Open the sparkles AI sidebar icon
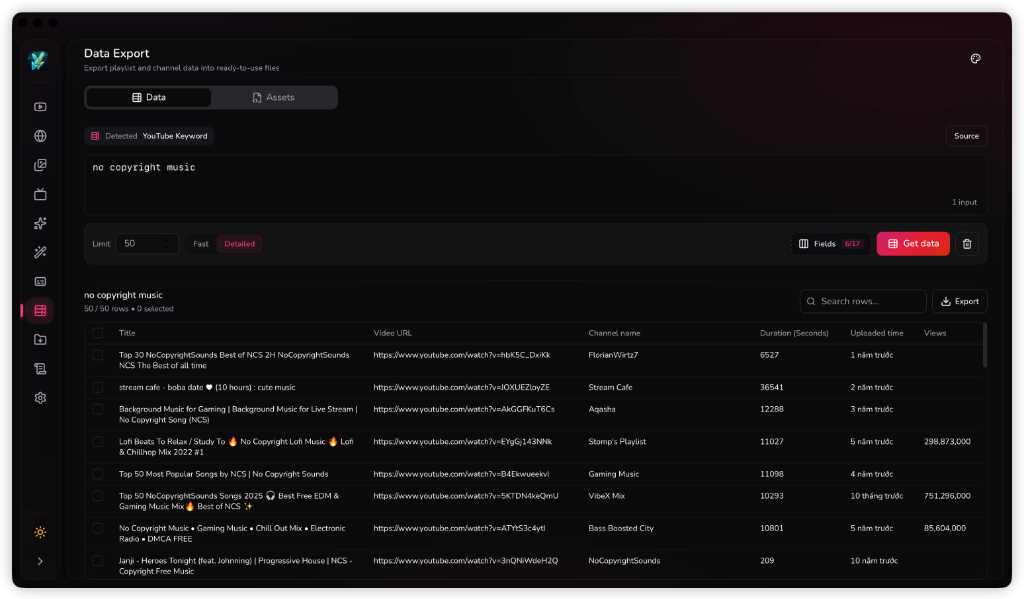The height and width of the screenshot is (599, 1024). [x=40, y=223]
